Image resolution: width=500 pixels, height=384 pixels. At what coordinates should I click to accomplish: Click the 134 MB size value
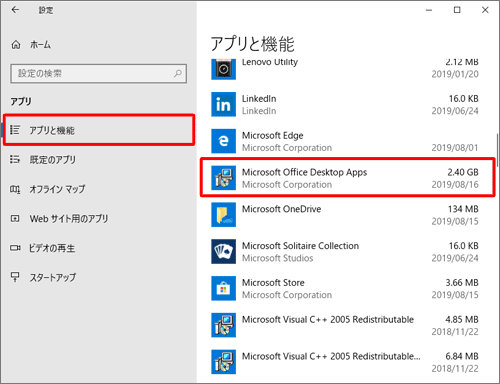click(x=463, y=209)
